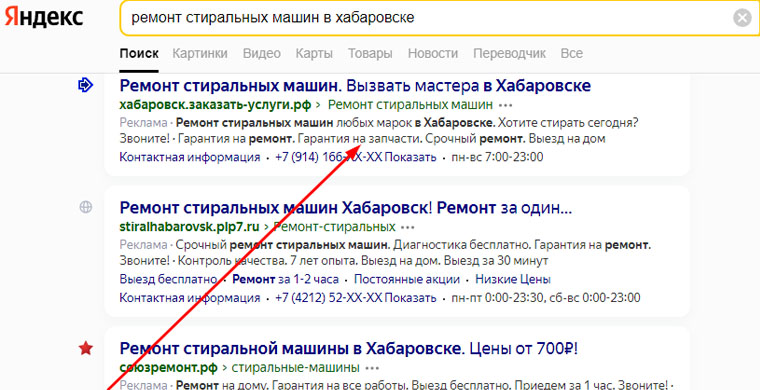Click the globe favicon beside stiralhabarovsk result
The image size is (760, 390).
(x=85, y=207)
